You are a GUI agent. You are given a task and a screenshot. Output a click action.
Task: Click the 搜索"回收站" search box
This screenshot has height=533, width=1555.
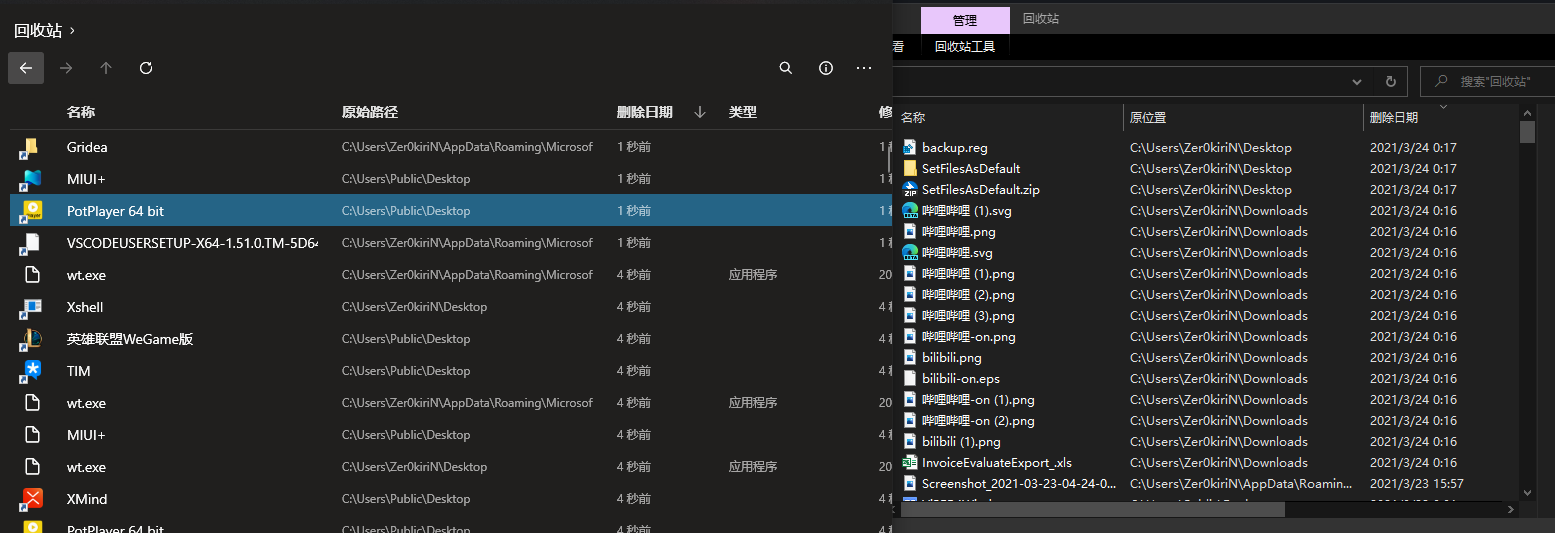1486,81
